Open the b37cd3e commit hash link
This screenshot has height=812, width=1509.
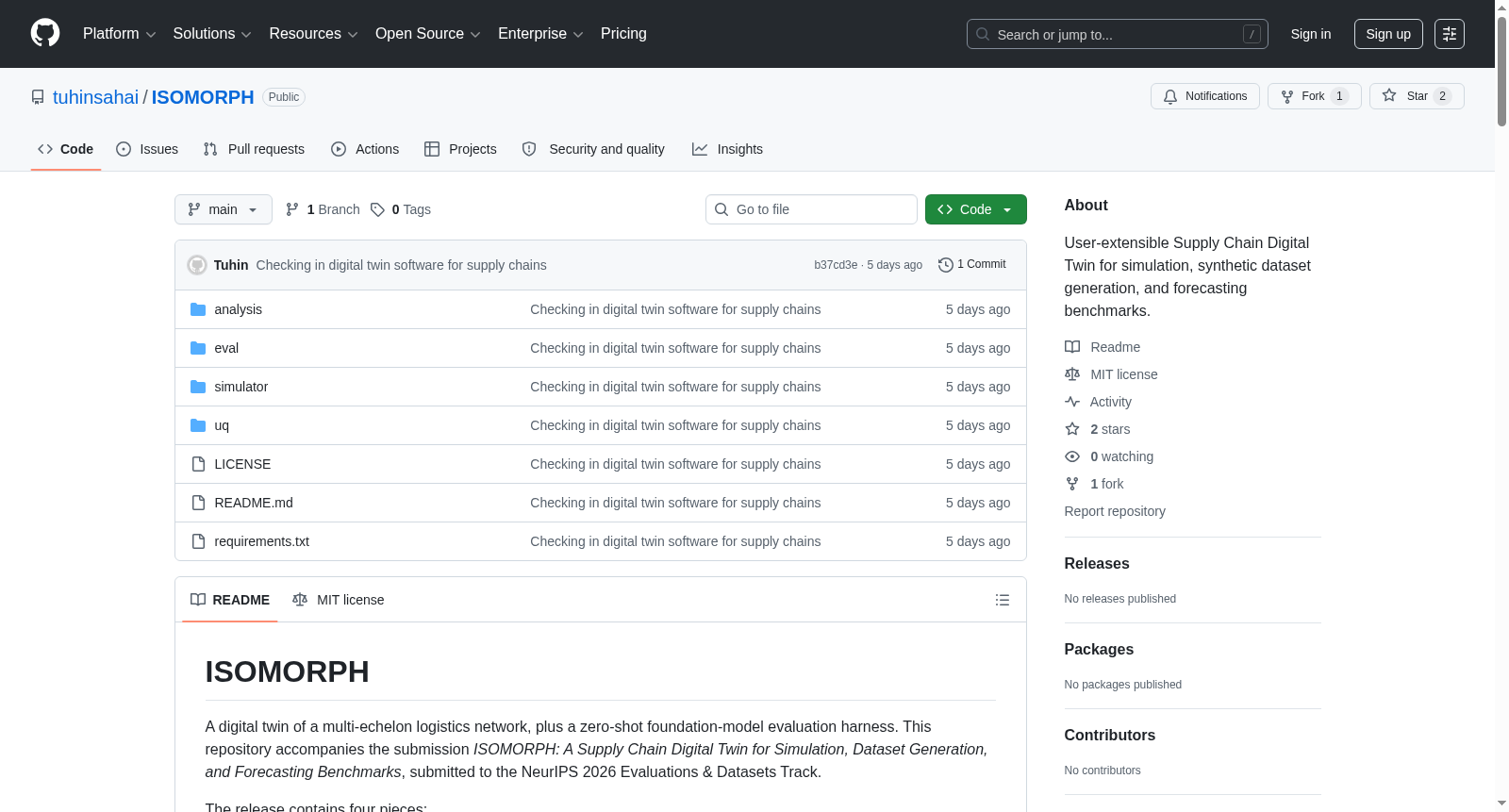836,265
